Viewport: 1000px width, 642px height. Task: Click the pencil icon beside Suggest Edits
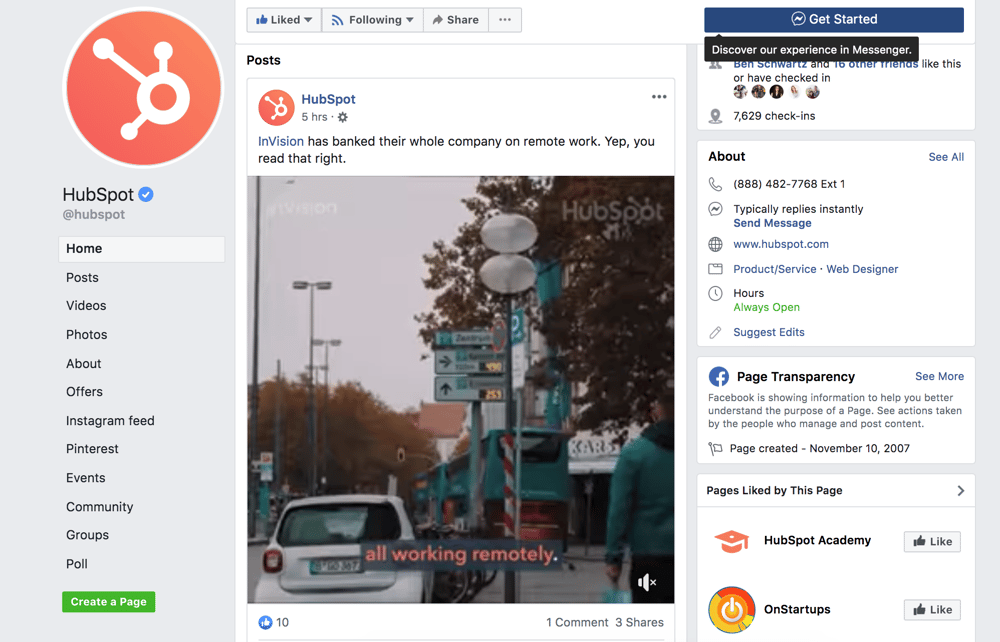coord(716,332)
